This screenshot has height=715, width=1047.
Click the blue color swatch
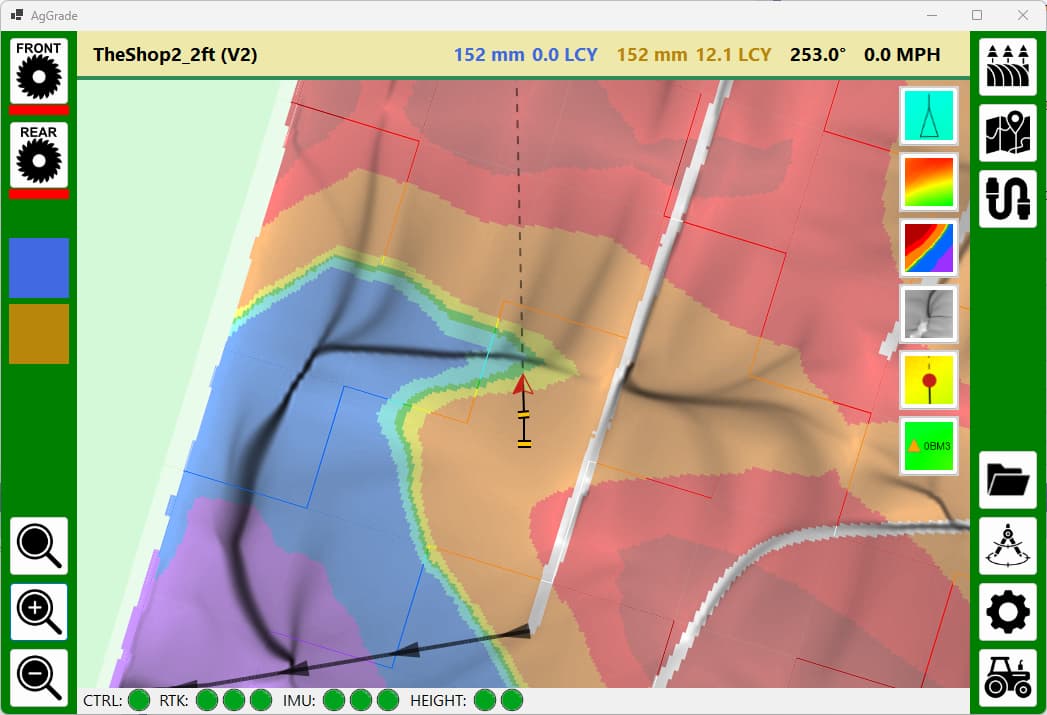(39, 267)
